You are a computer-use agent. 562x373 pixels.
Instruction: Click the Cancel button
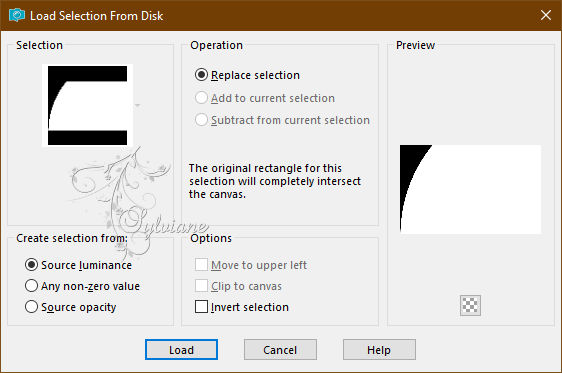(x=280, y=350)
